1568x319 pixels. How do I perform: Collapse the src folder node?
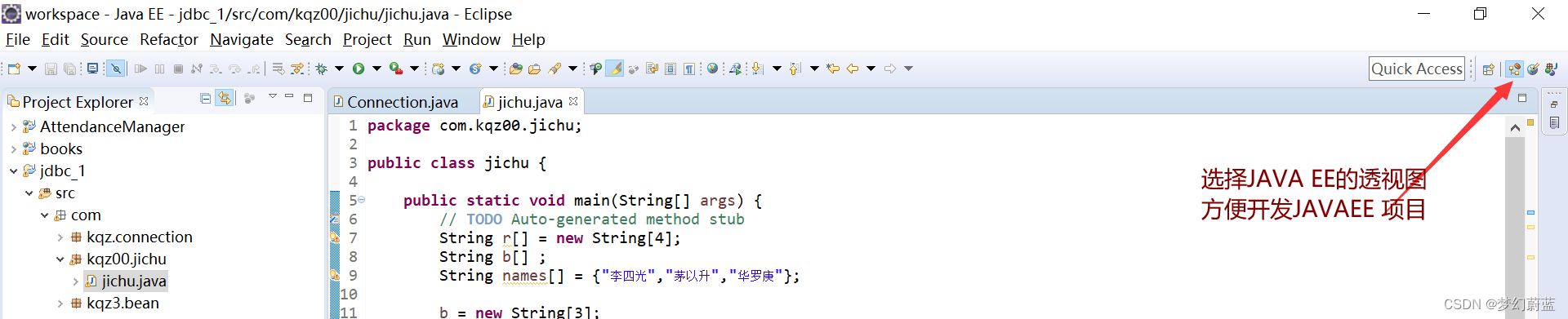[x=29, y=193]
